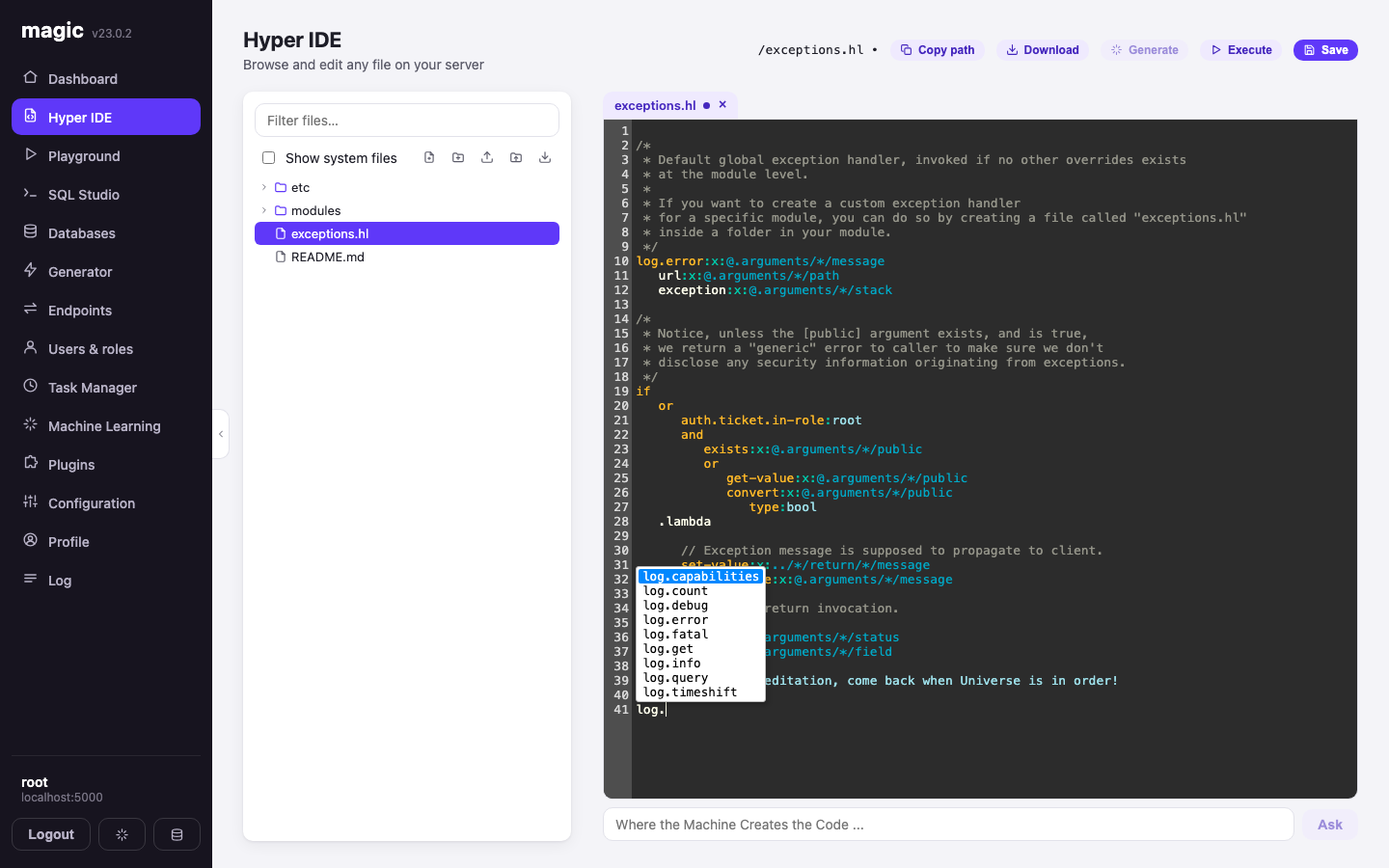Select the exceptions.hl file in tree
This screenshot has height=868, width=1389.
click(x=407, y=233)
